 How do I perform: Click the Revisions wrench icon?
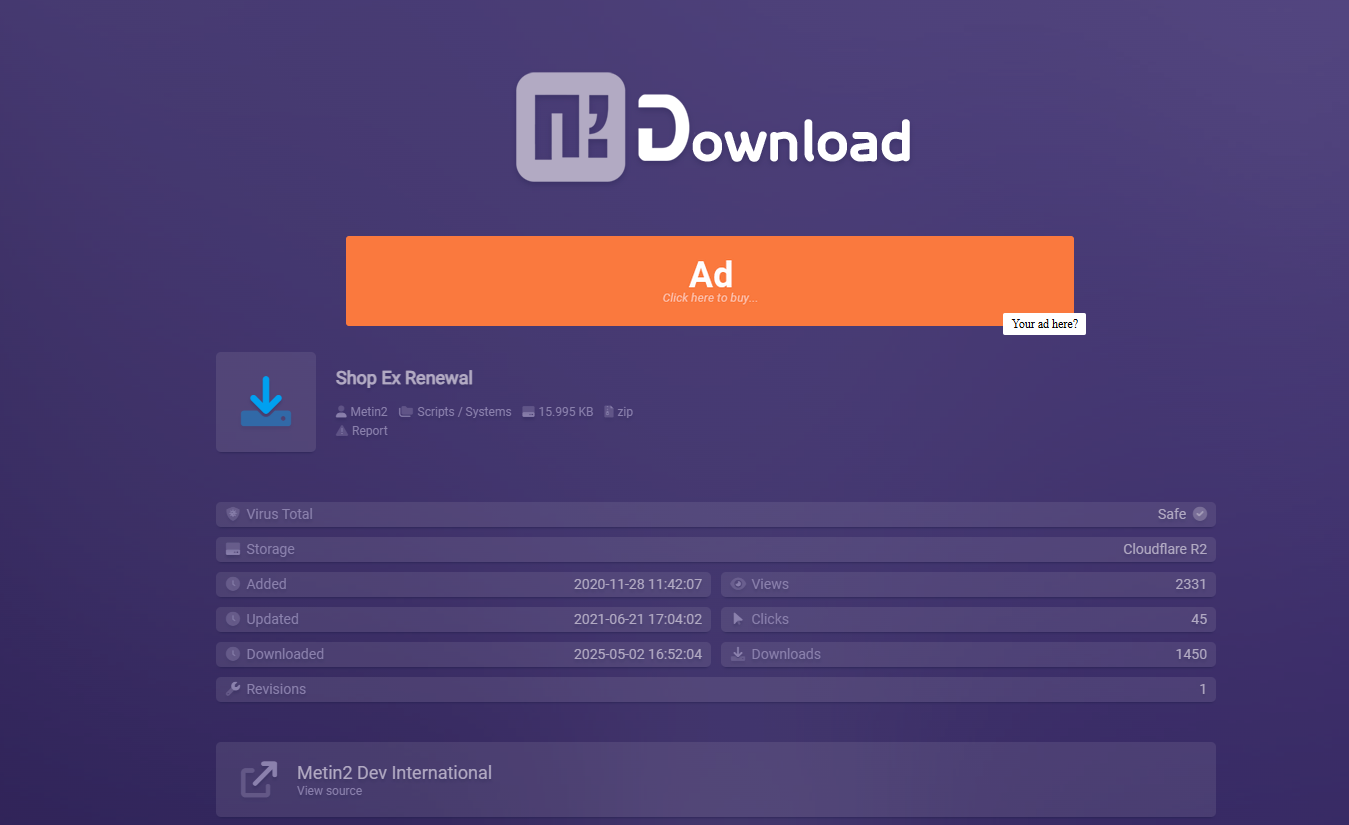click(x=233, y=689)
